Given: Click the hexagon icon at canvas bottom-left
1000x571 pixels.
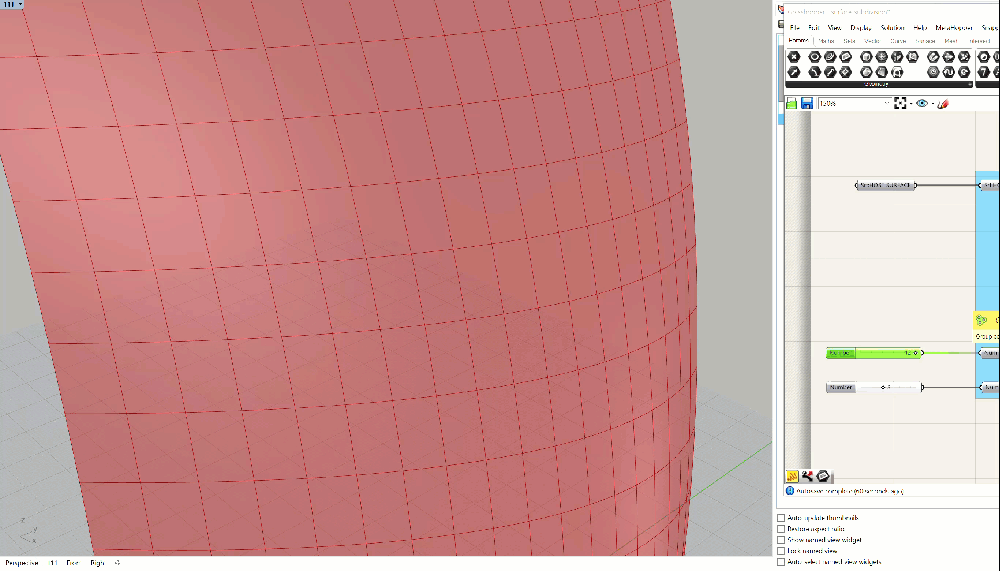Looking at the screenshot, I should pyautogui.click(x=822, y=476).
